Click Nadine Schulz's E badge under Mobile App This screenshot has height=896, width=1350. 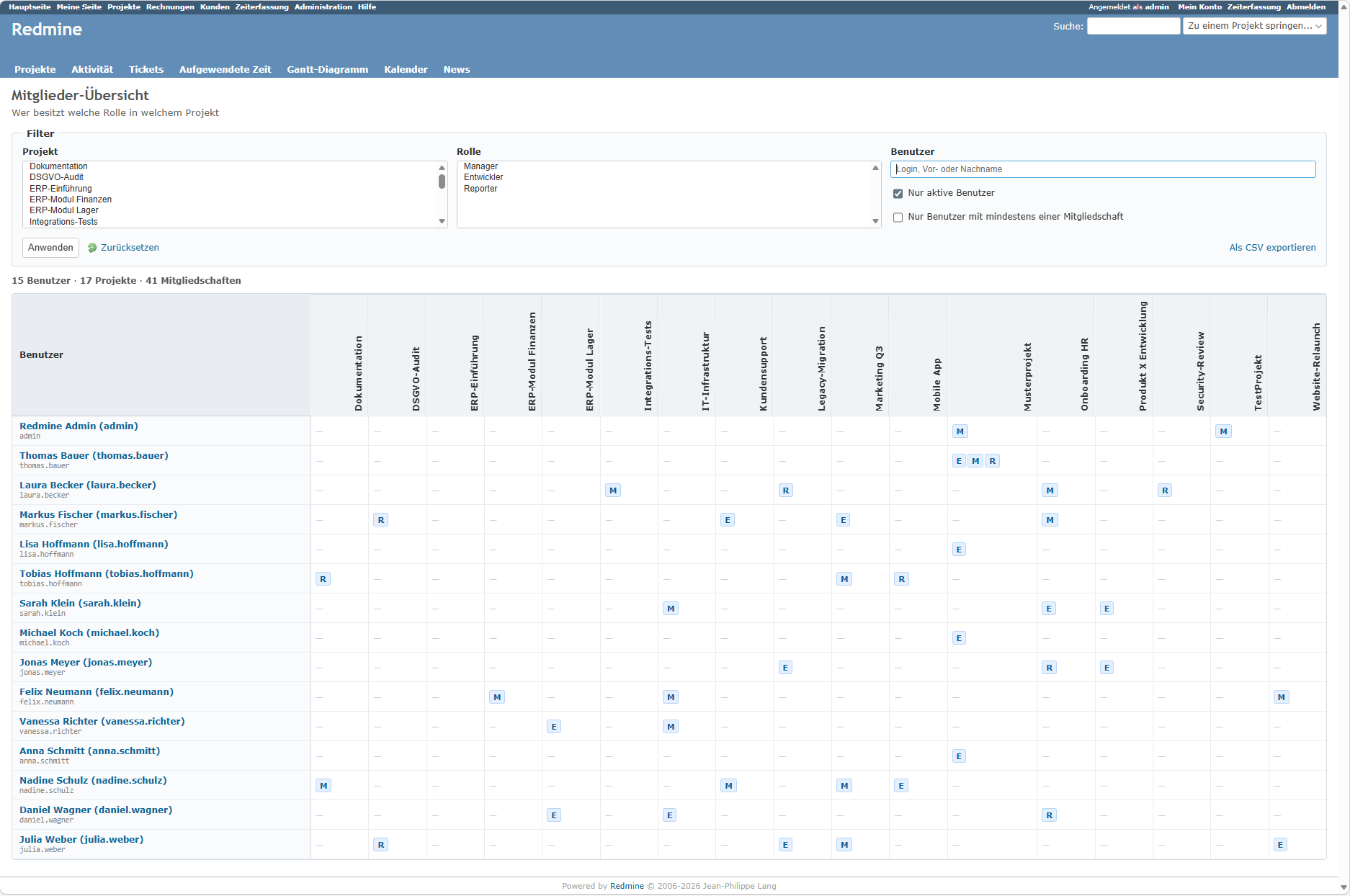tap(901, 786)
